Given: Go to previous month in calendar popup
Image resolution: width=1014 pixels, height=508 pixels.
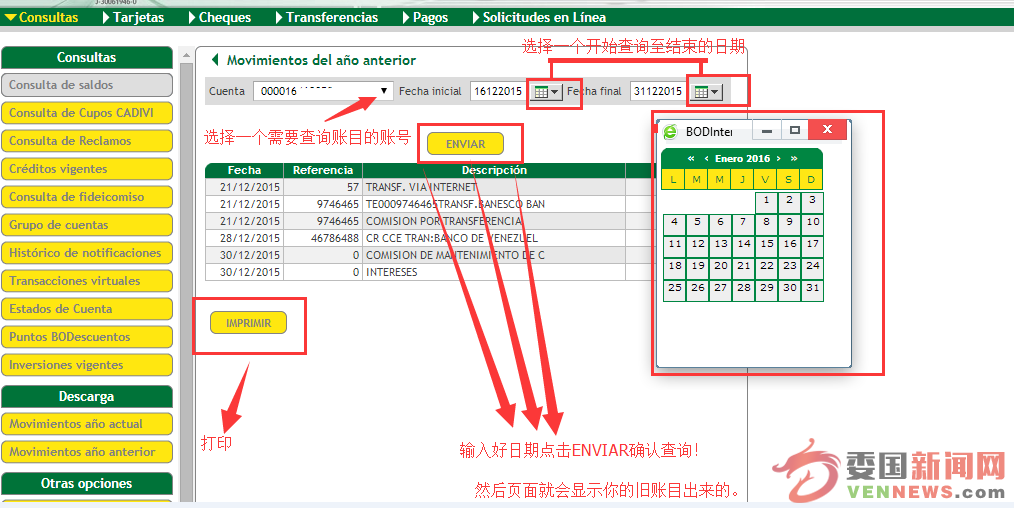Looking at the screenshot, I should coord(706,158).
